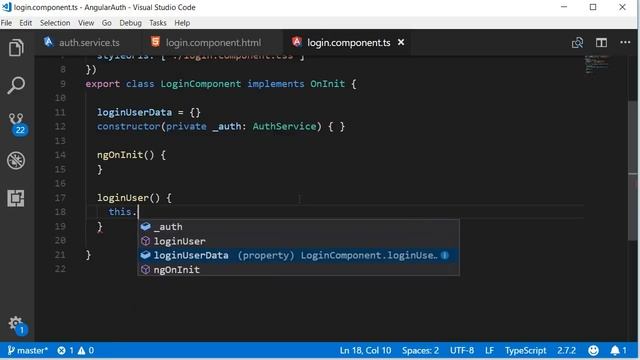The image size is (640, 360).
Task: Click Ln 18, Col 10 in status bar
Action: point(365,350)
